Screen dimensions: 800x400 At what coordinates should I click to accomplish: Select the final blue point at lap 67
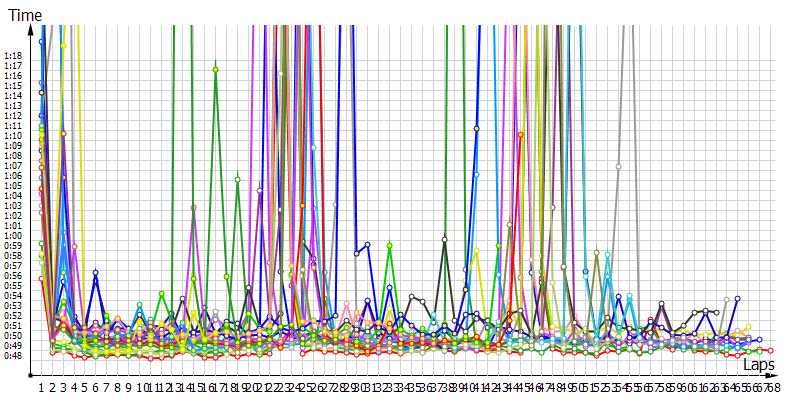pos(759,340)
